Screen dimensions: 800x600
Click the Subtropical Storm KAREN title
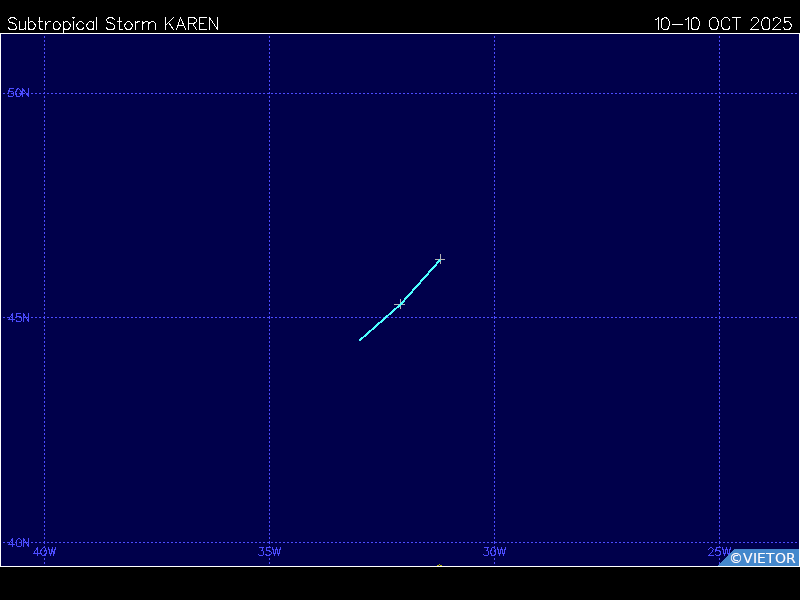(113, 24)
